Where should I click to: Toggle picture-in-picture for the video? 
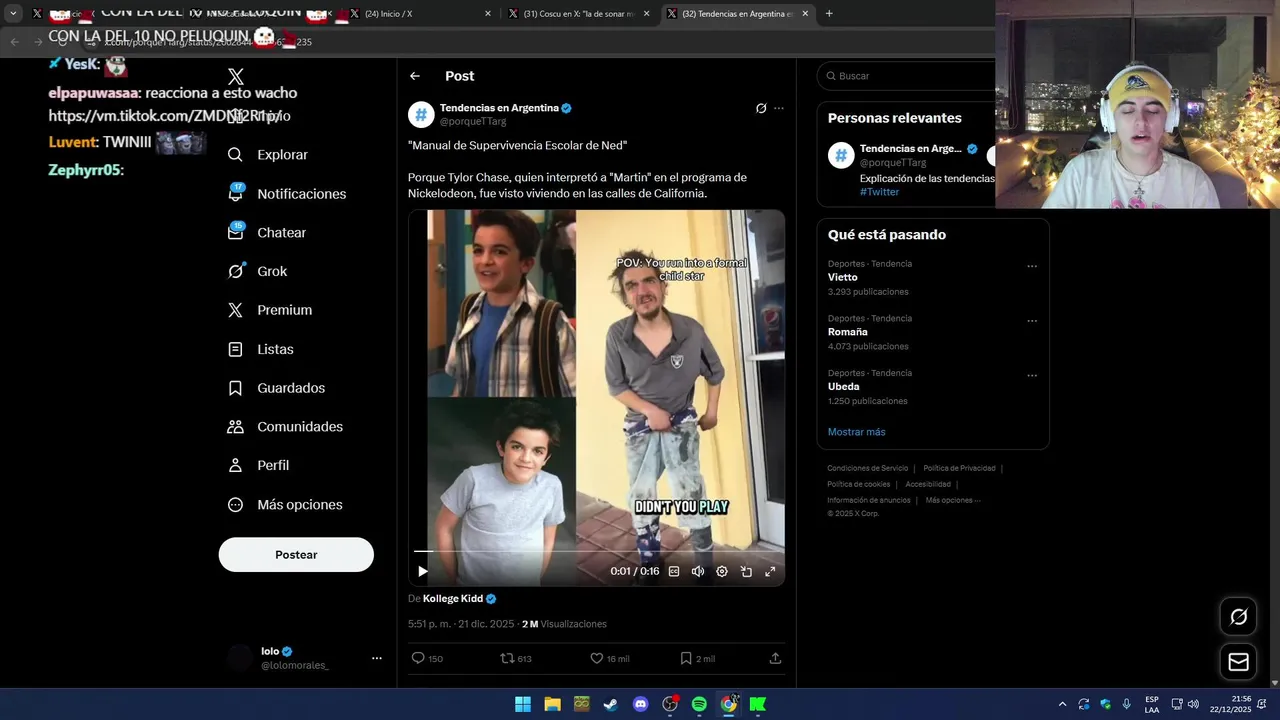click(x=746, y=571)
